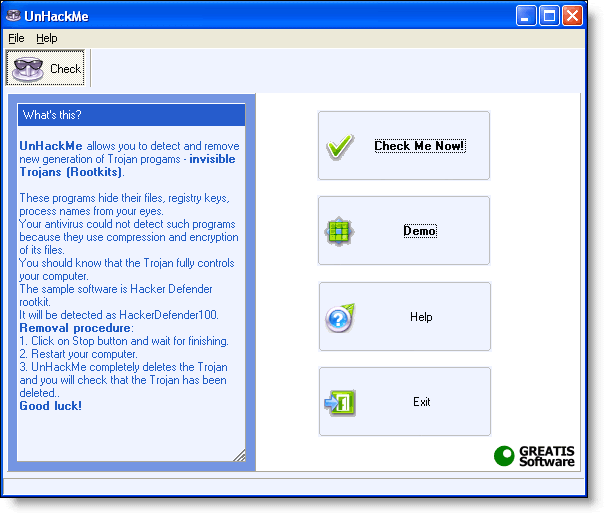Click the green checkmark icon
Screen dimensions: 604x514
[340, 146]
